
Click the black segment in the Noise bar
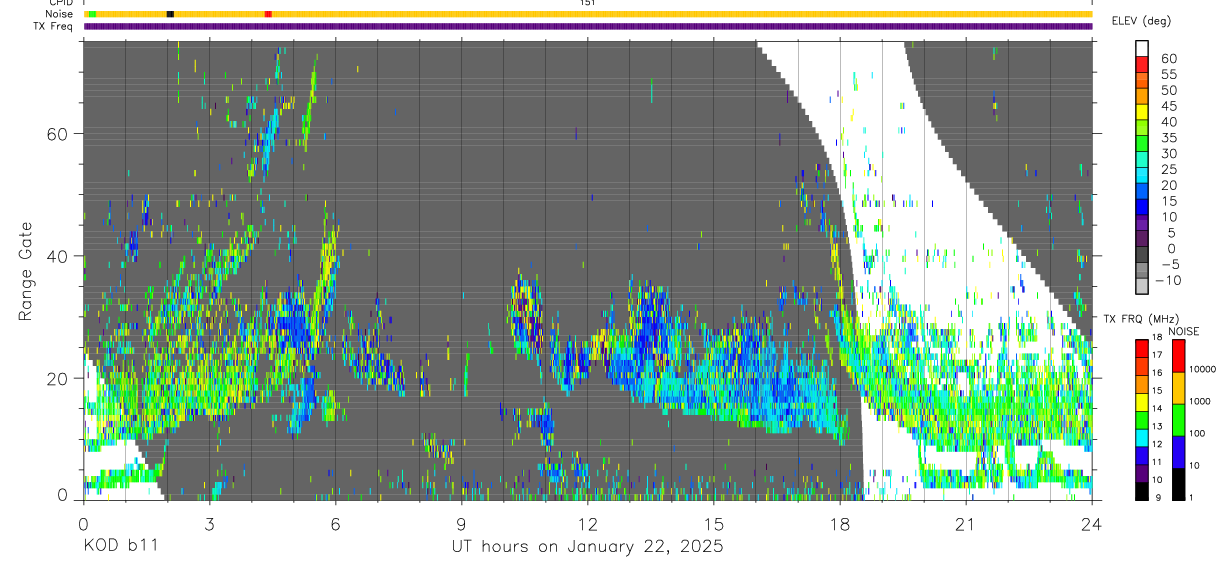170,14
